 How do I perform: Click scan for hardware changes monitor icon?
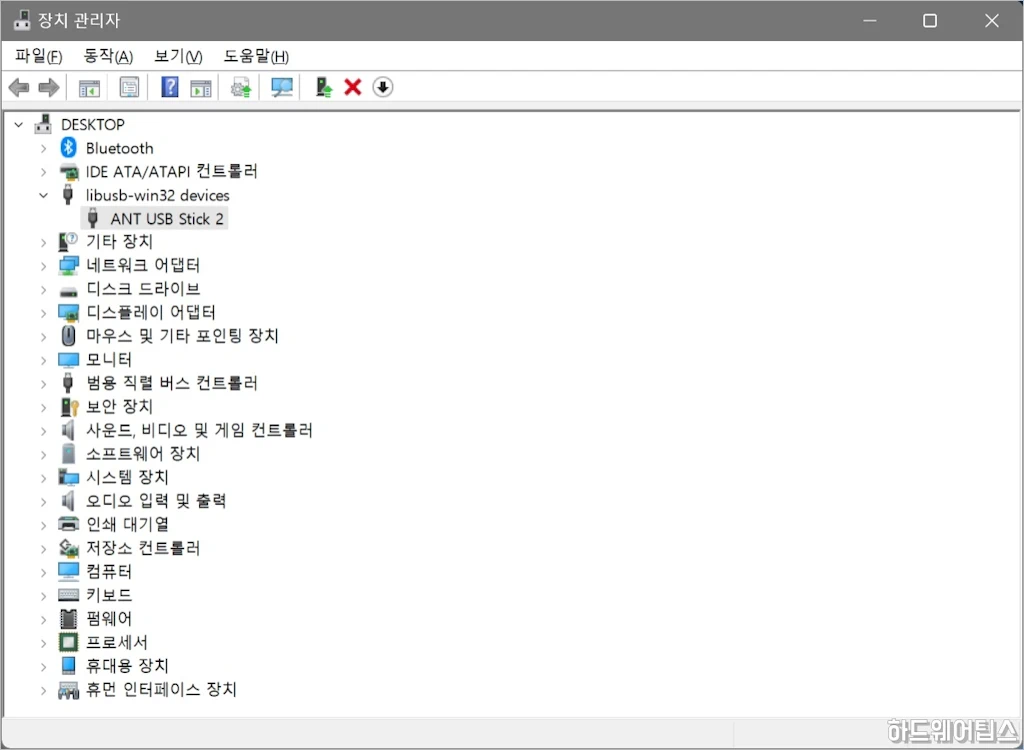[x=281, y=87]
